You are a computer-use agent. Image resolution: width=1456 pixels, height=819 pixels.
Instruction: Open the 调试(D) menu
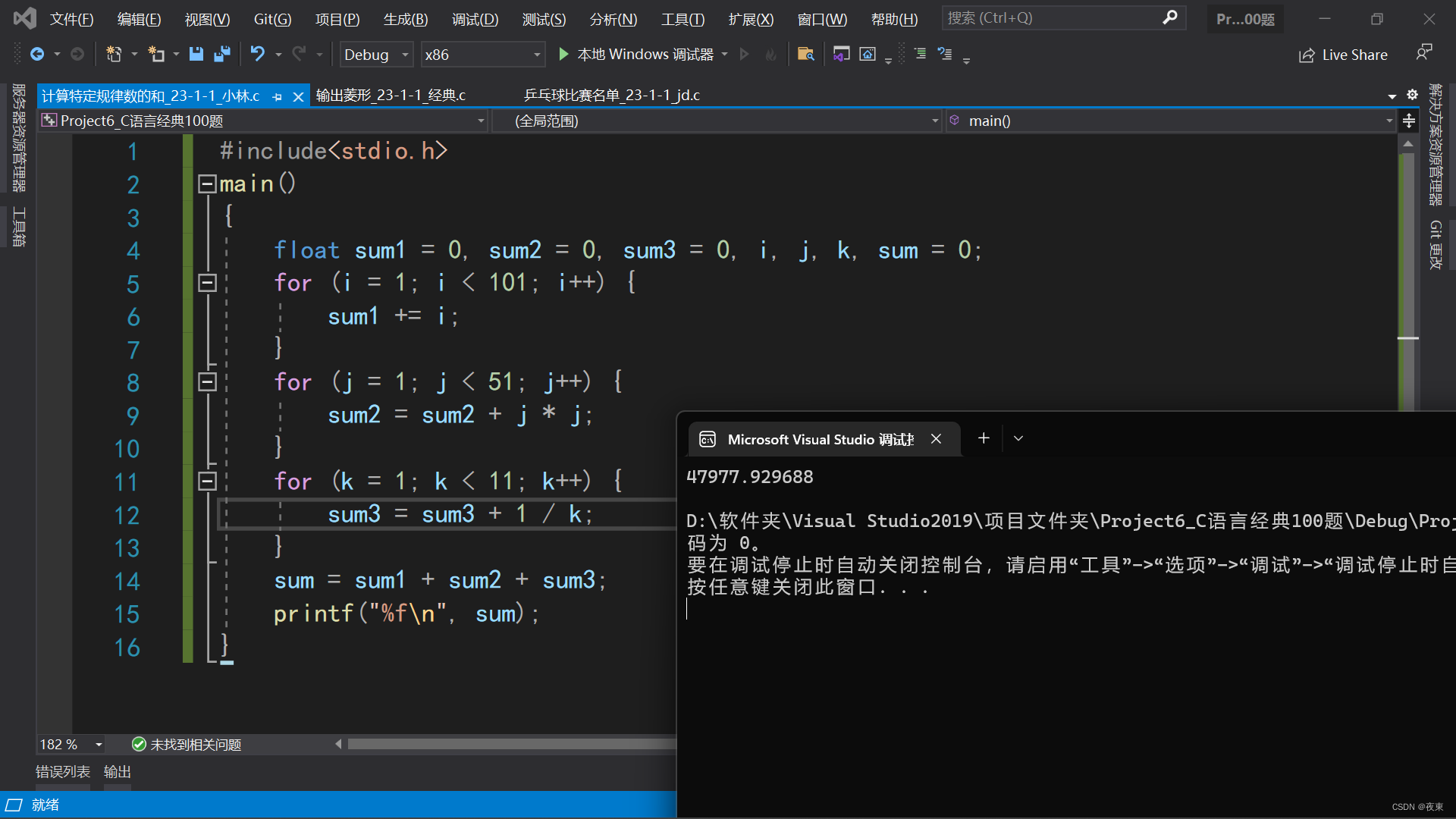point(475,19)
